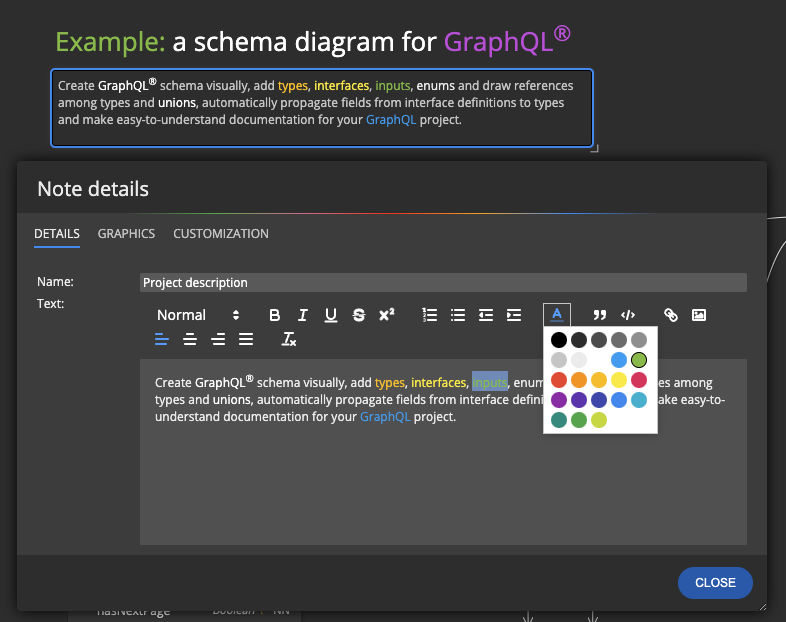Viewport: 786px width, 622px height.
Task: Pick the bright yellow color swatch
Action: 619,380
